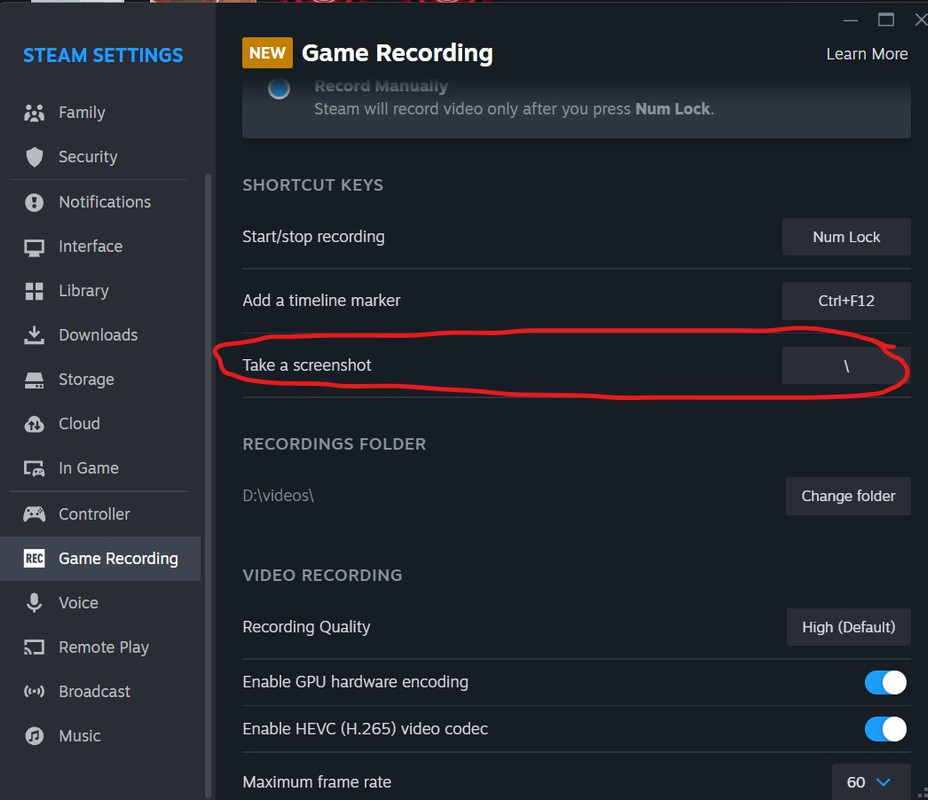928x800 pixels.
Task: Click the Take a screenshot label
Action: click(307, 365)
